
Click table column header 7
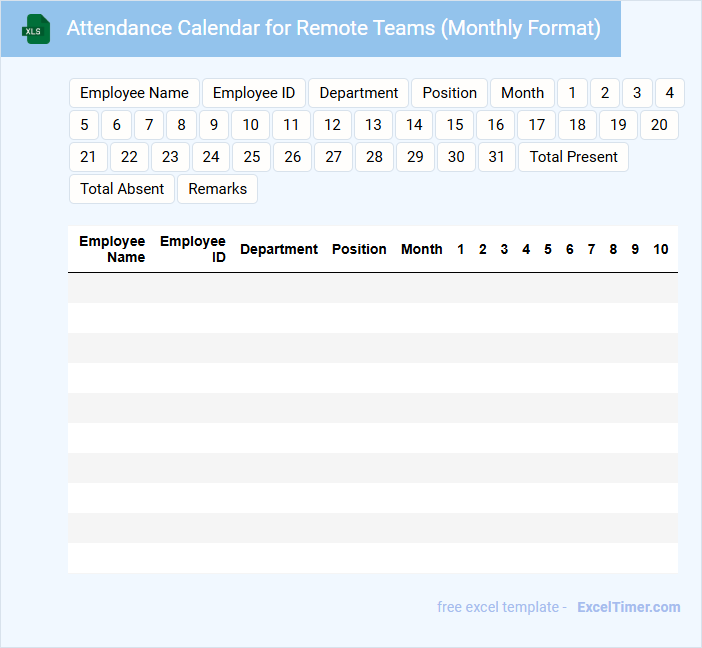(x=591, y=249)
